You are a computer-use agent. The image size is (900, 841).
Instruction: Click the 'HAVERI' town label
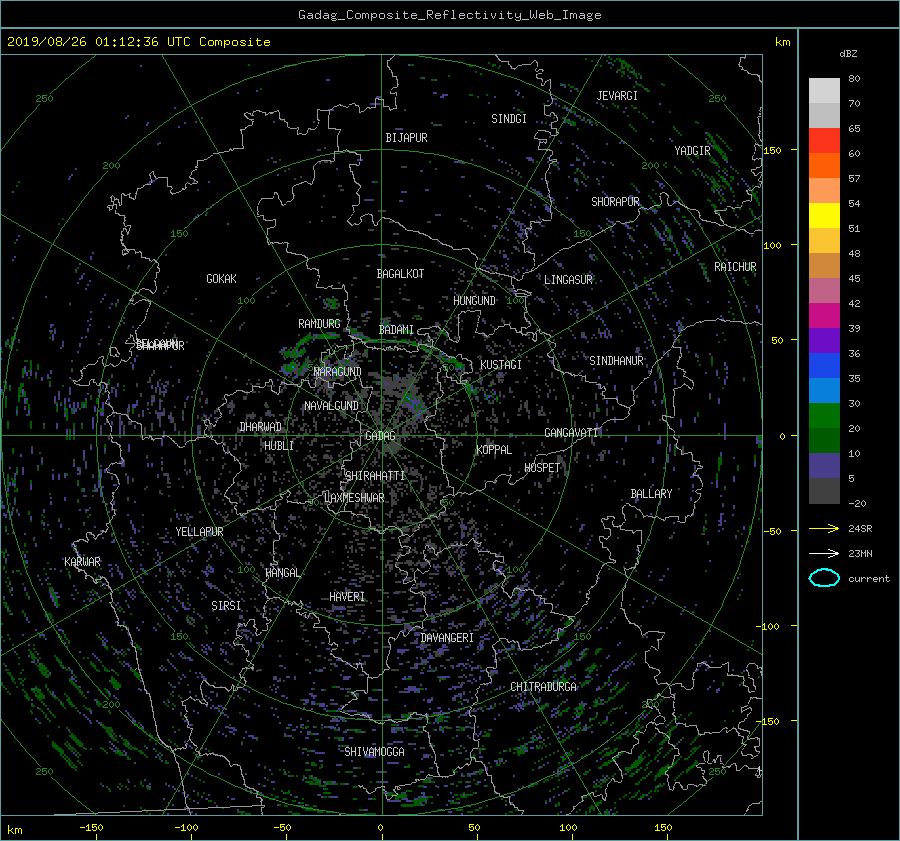347,597
